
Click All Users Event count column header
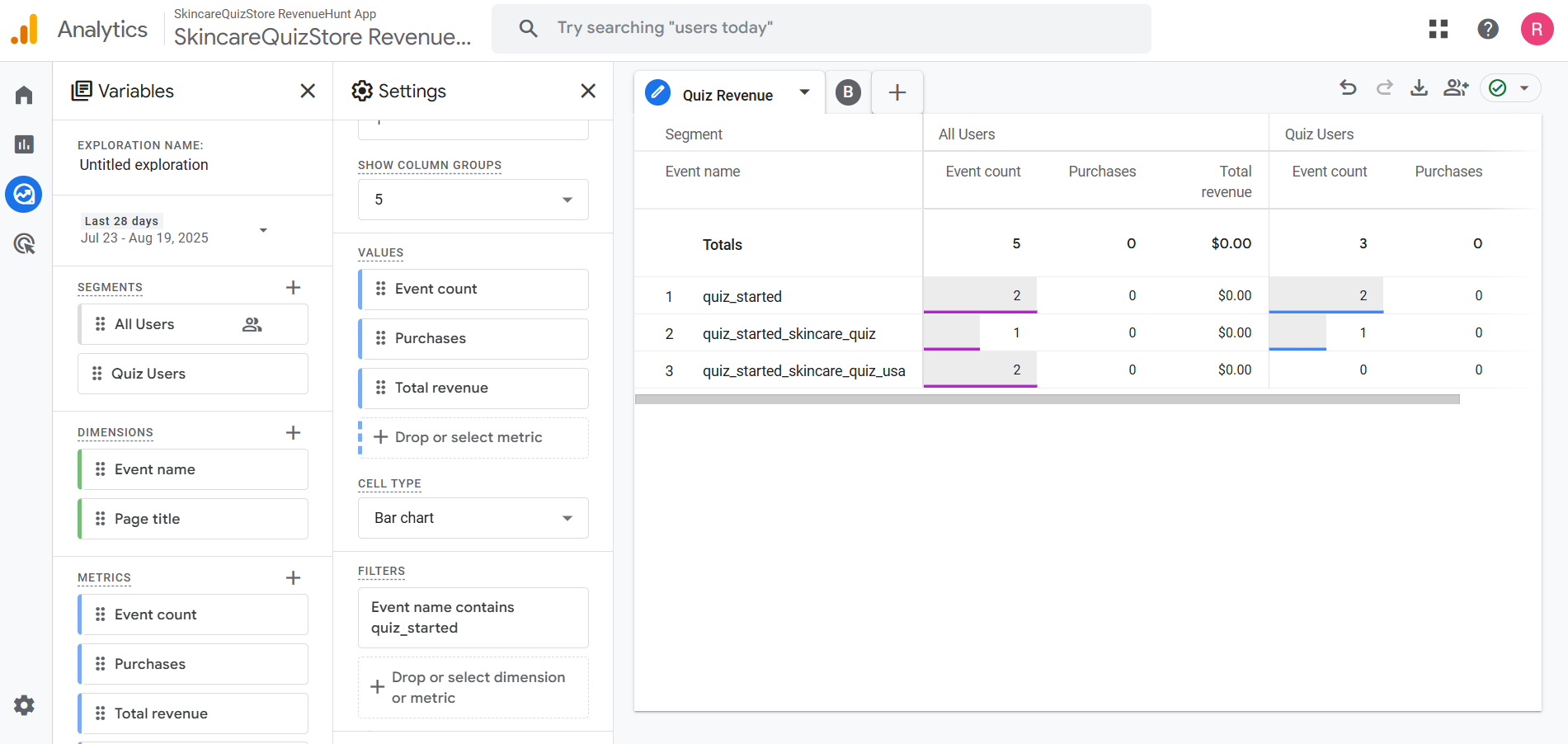[983, 172]
